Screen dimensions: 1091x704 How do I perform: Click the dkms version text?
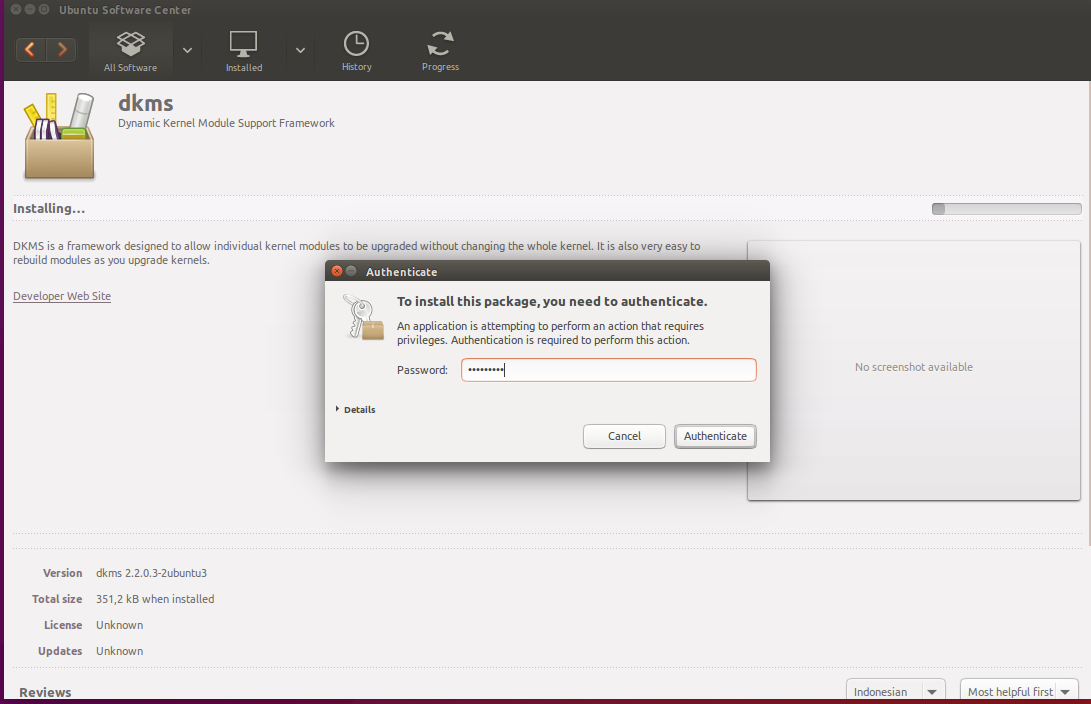coord(151,573)
